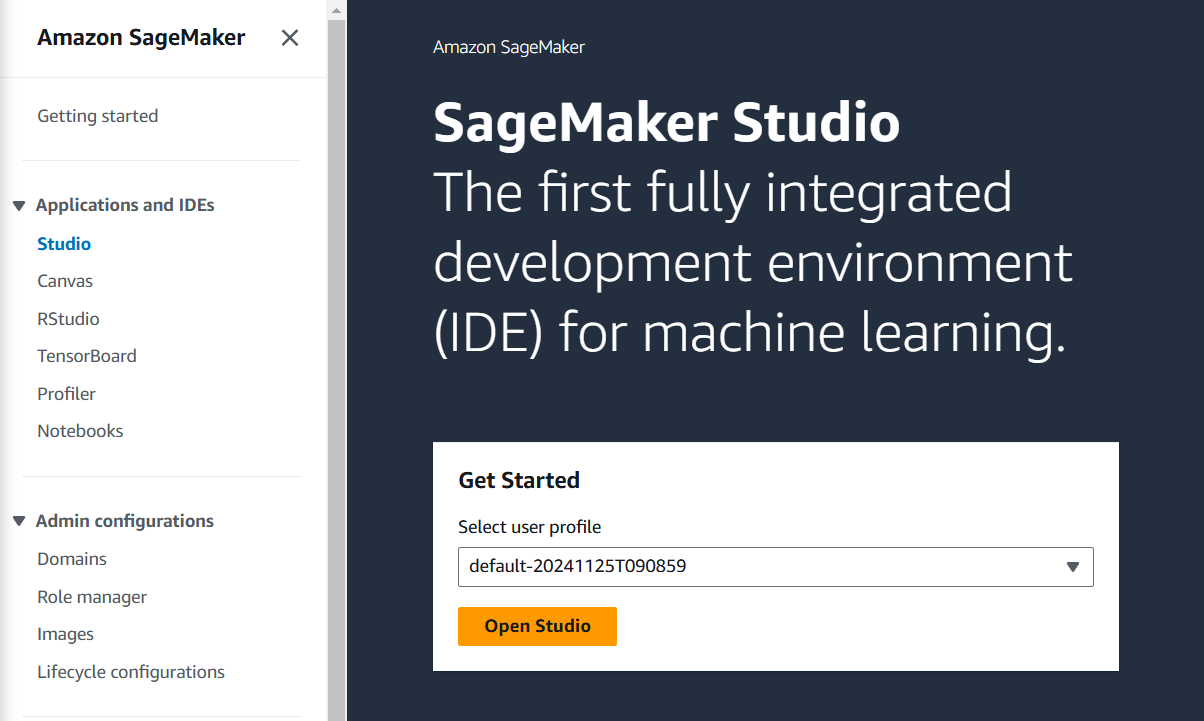Open the Getting started page
The width and height of the screenshot is (1204, 721).
pos(98,116)
